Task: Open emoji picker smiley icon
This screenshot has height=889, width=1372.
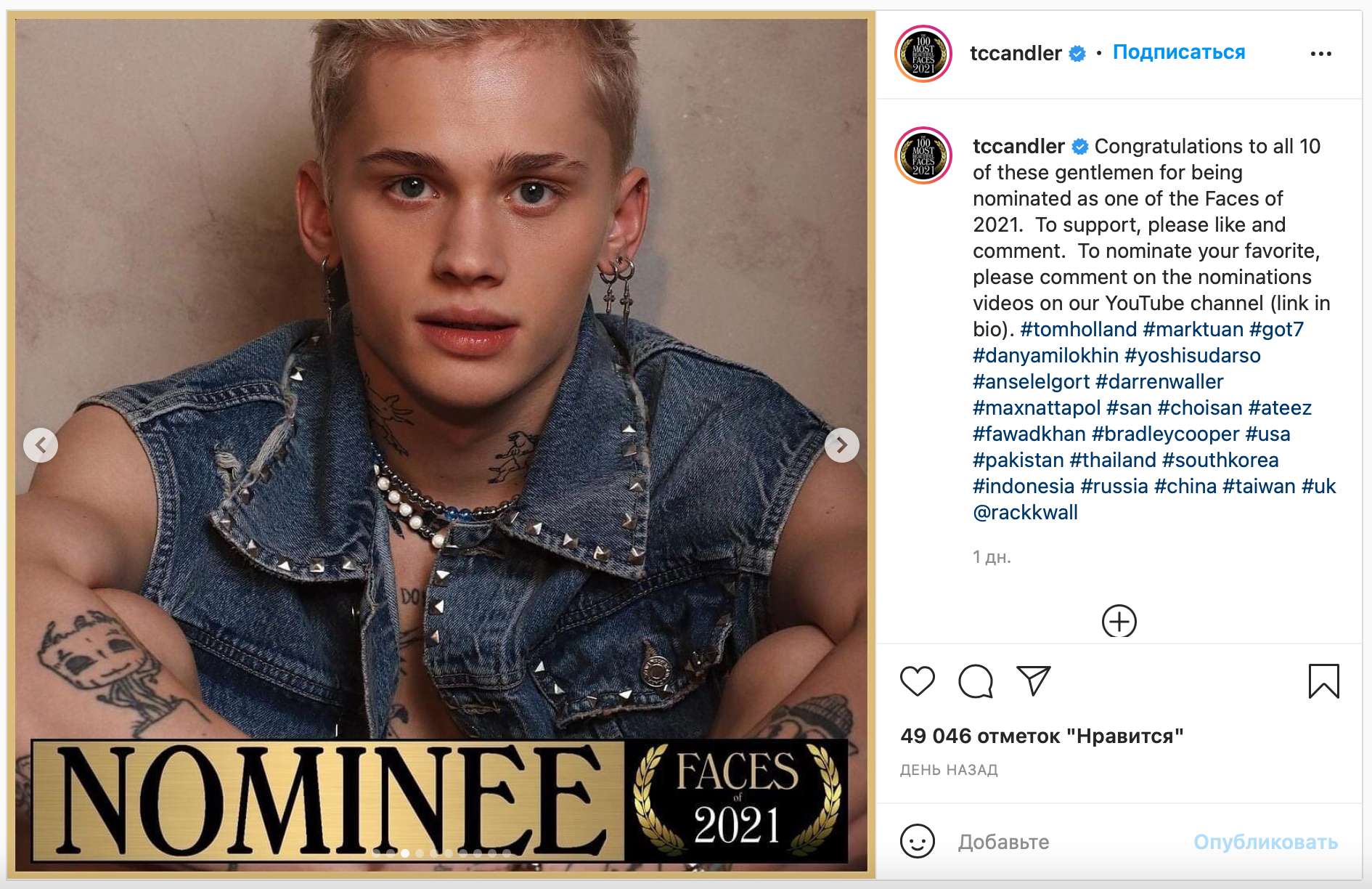Action: pos(917,842)
